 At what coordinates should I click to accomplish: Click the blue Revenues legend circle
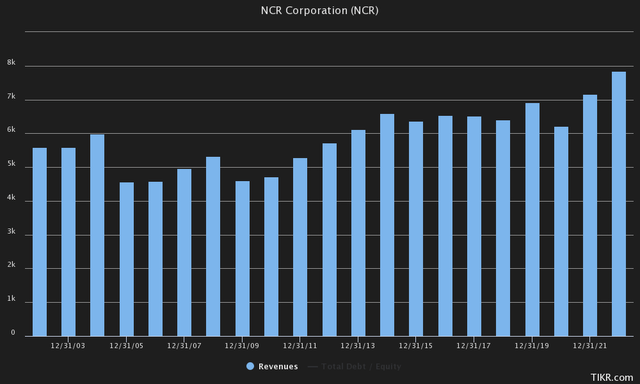coord(250,366)
